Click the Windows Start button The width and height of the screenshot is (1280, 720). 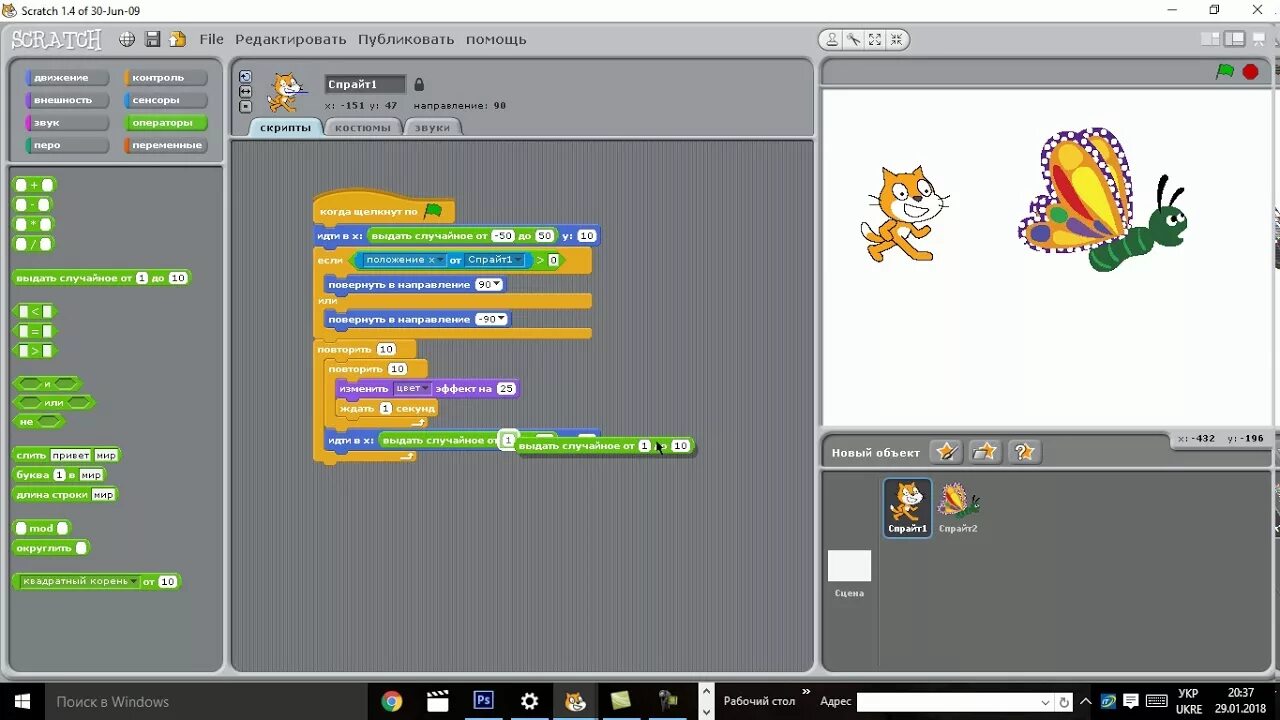(x=22, y=701)
